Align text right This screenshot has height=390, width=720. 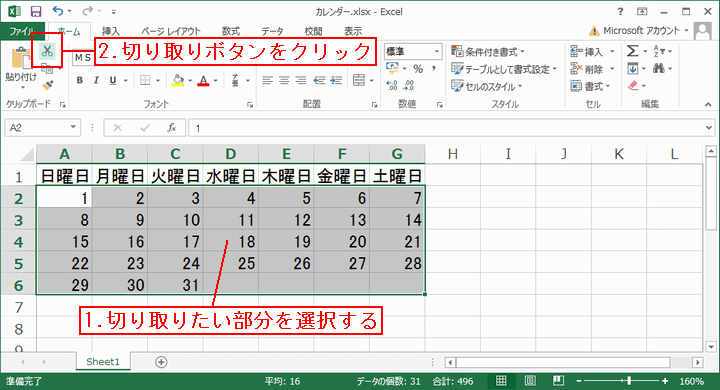point(301,80)
